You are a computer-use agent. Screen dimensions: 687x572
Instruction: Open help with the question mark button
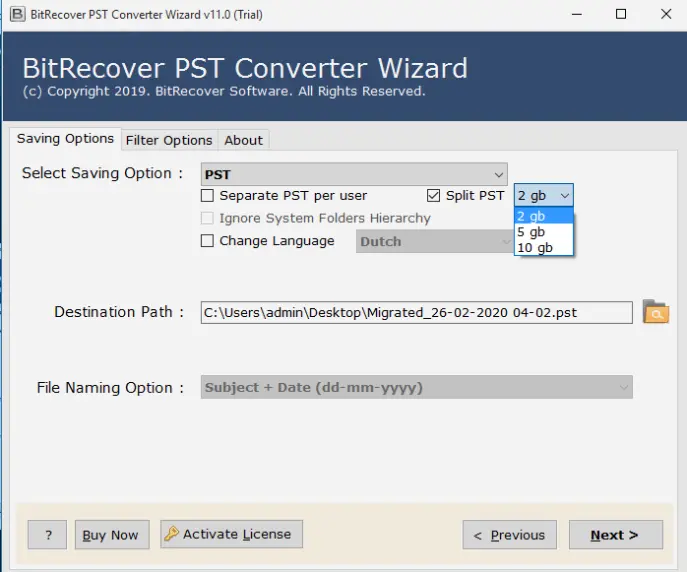click(47, 535)
